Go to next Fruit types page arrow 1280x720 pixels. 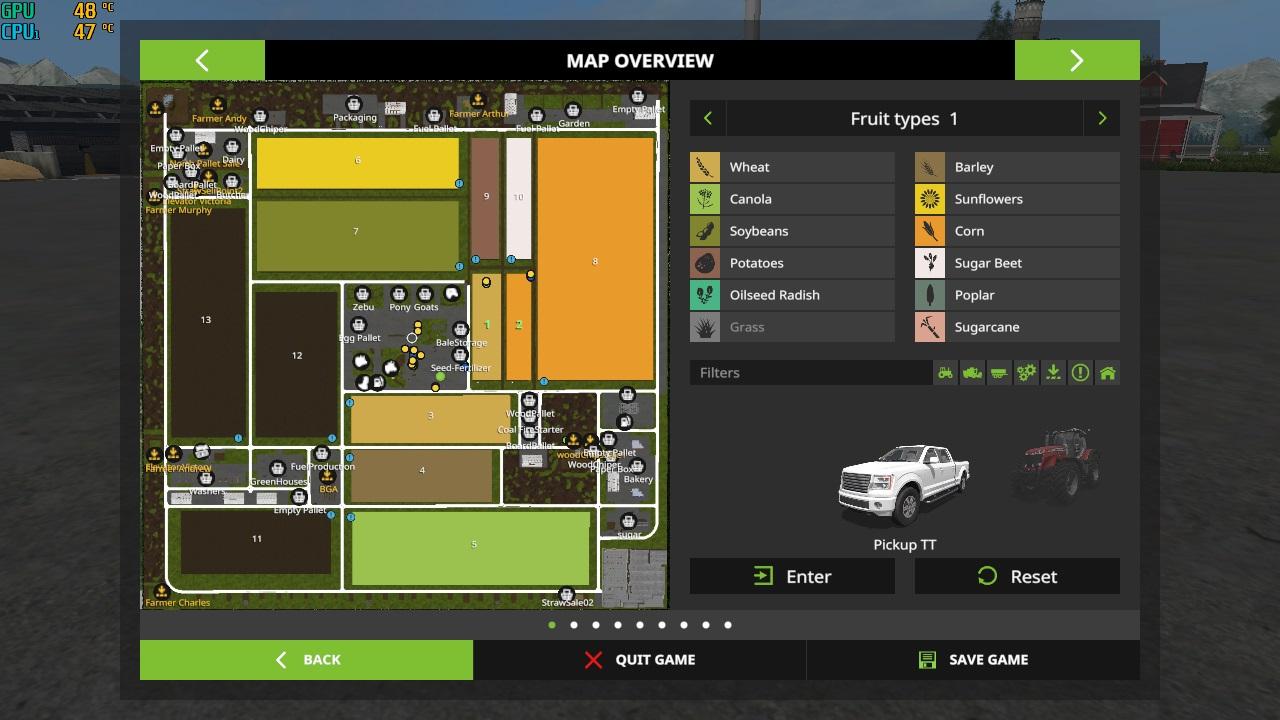pos(1102,119)
